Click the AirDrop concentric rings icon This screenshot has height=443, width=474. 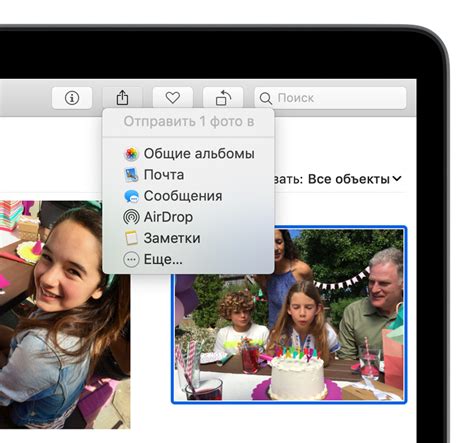(131, 217)
